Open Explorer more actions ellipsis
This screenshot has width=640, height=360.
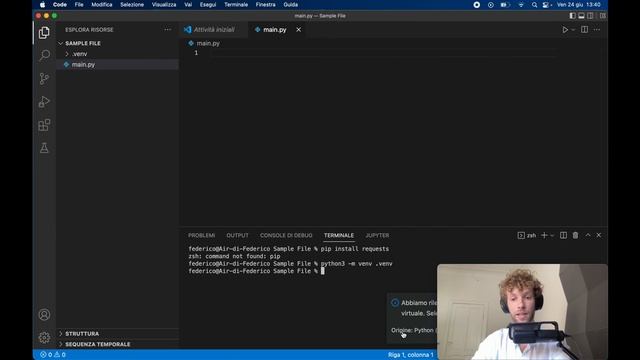(x=167, y=30)
